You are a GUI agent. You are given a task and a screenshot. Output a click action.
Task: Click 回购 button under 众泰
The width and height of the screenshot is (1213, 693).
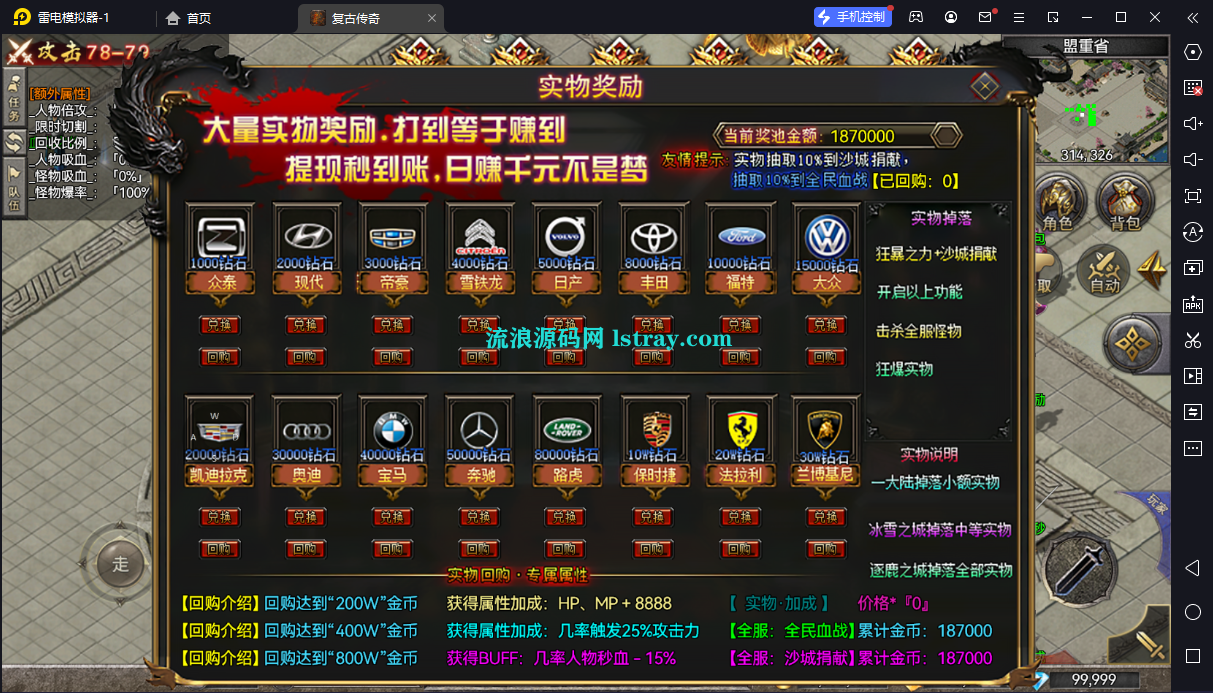pos(219,356)
